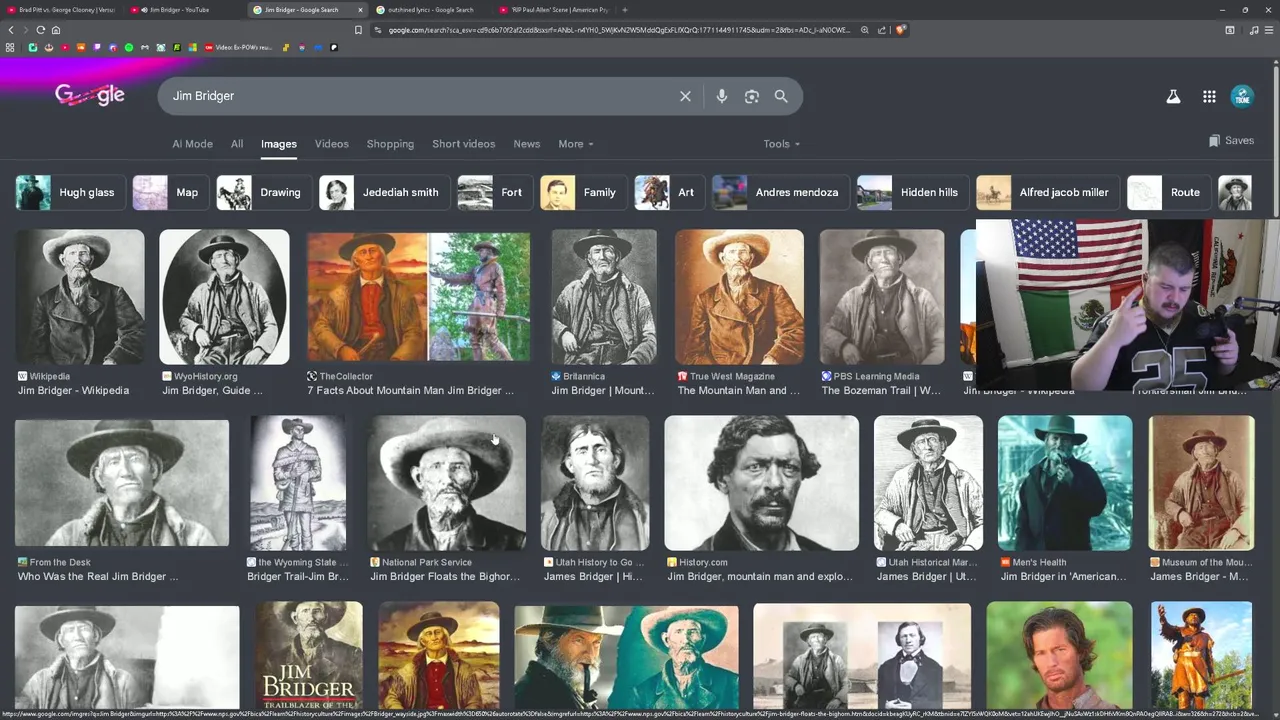Open Wyoming State Bridger Trail statue thumbnail
The image size is (1280, 720).
point(298,483)
